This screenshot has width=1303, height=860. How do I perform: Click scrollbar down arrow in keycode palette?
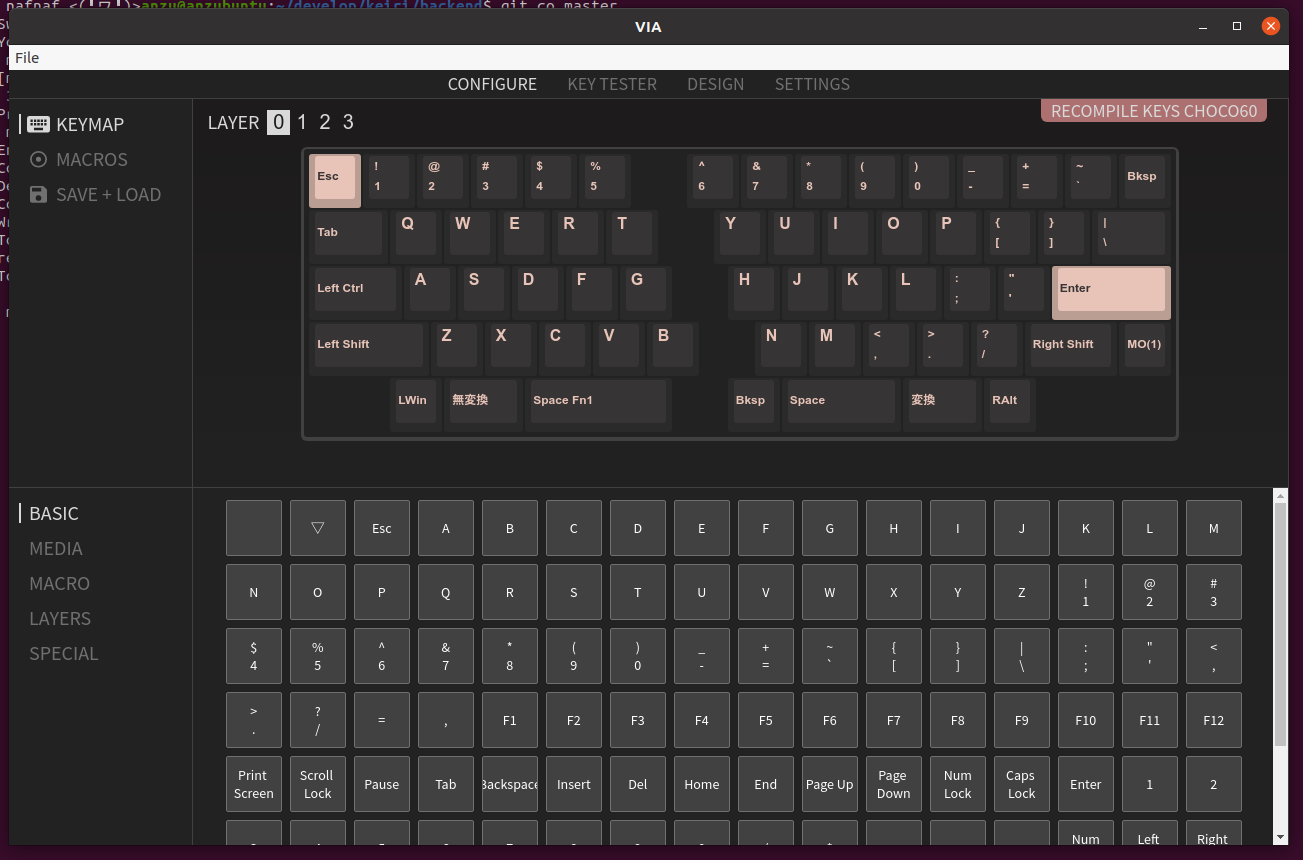(x=1281, y=837)
